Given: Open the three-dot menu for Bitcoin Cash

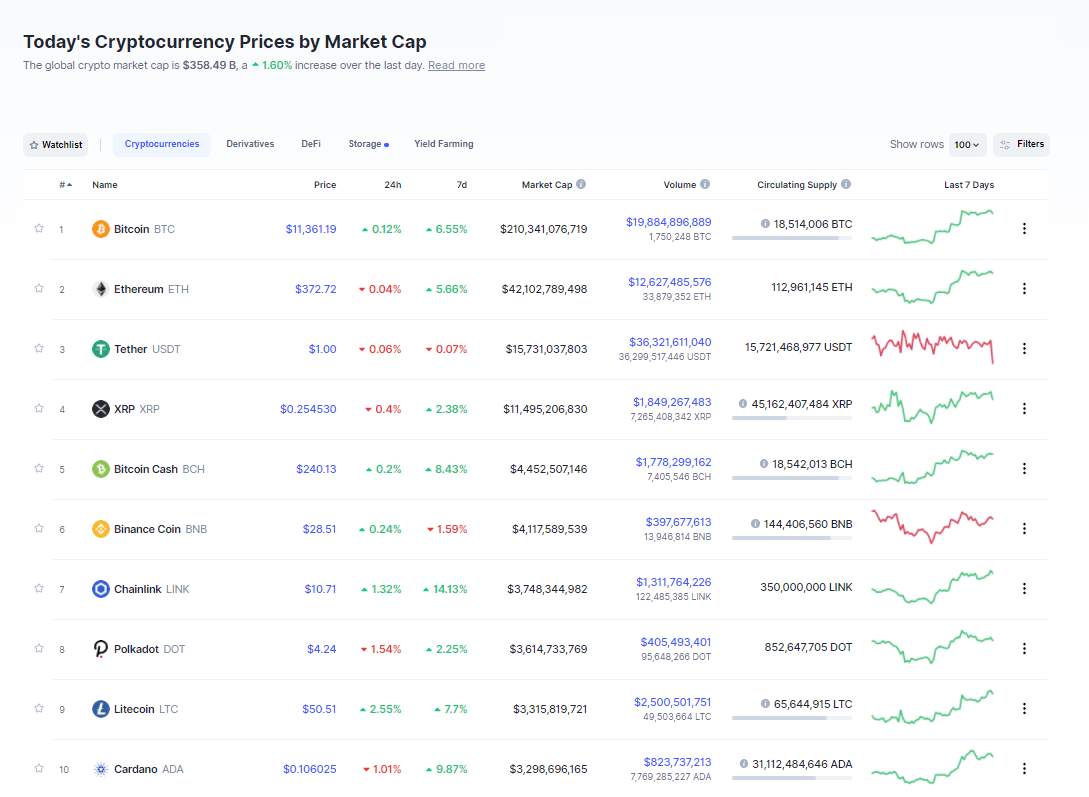Looking at the screenshot, I should tap(1024, 469).
